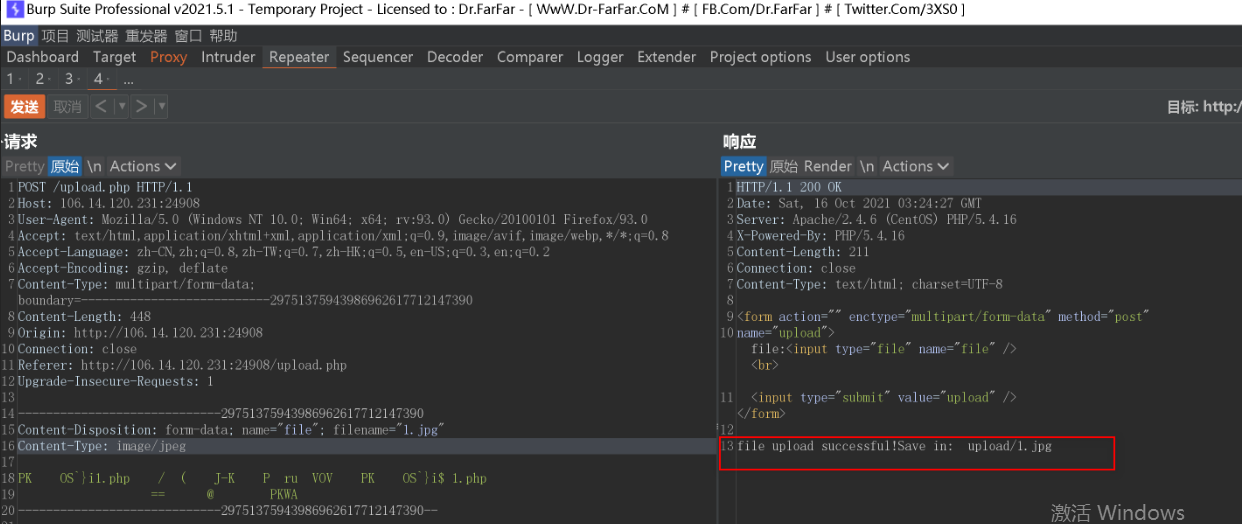The width and height of the screenshot is (1242, 524).
Task: Click the Host: 106.14.120.231:24908 header line
Action: [109, 203]
